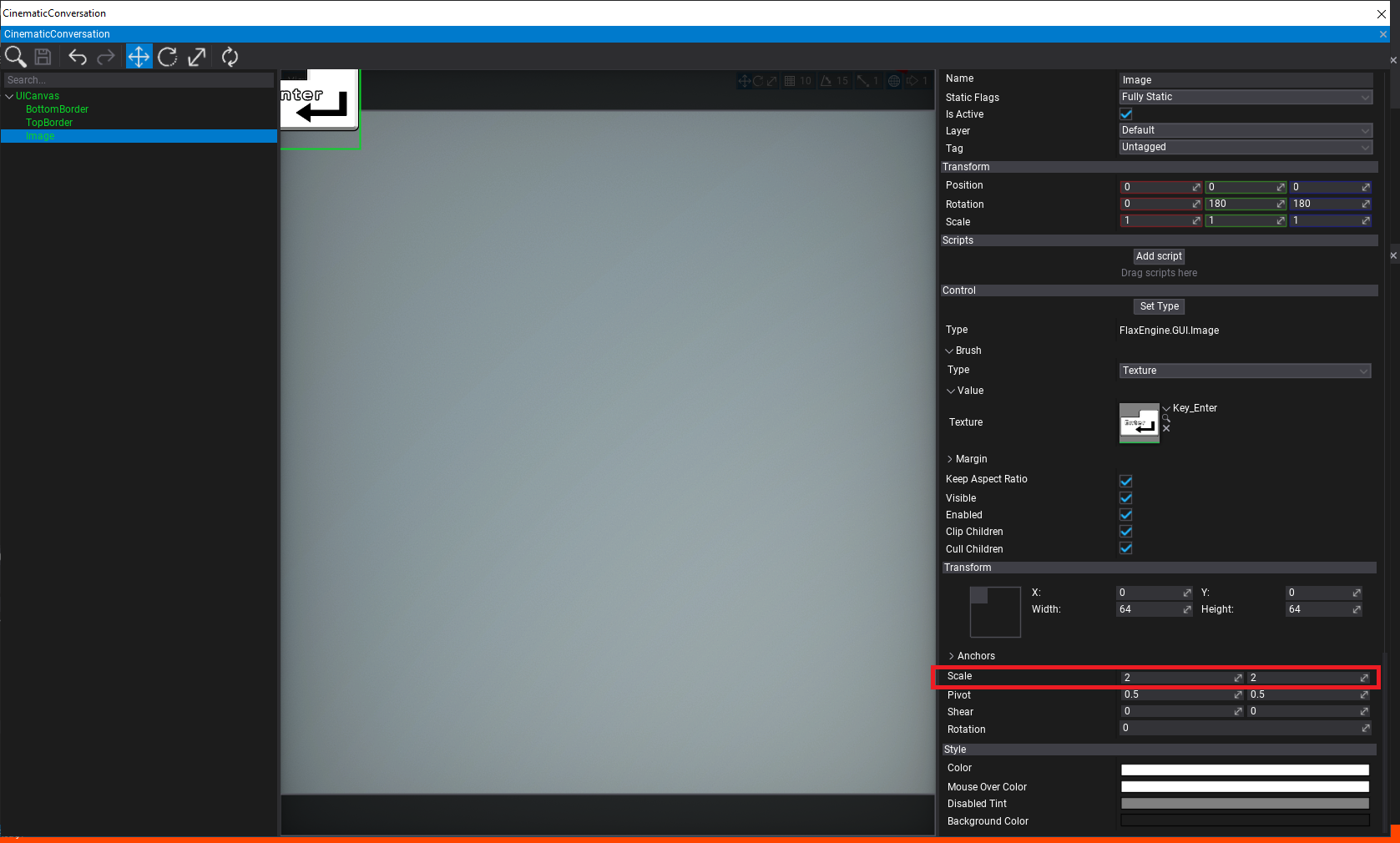
Task: Click the Key_Enter texture thumbnail
Action: click(x=1139, y=423)
